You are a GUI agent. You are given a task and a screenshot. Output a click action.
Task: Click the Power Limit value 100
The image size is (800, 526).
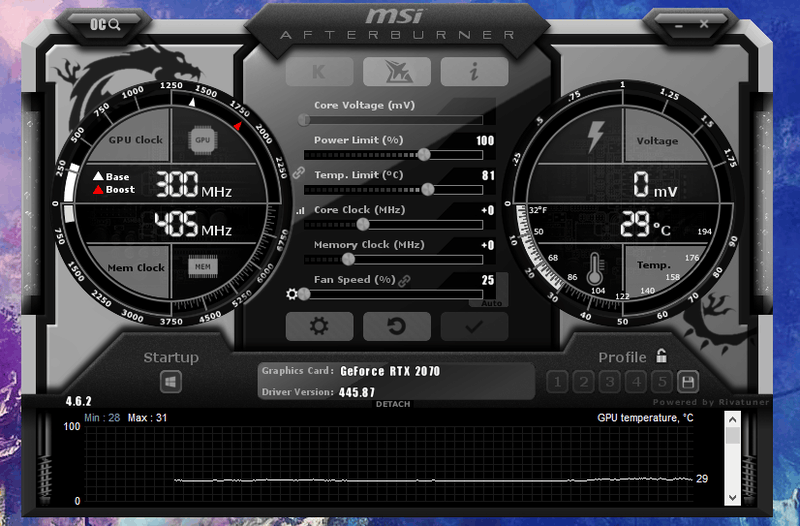[485, 141]
